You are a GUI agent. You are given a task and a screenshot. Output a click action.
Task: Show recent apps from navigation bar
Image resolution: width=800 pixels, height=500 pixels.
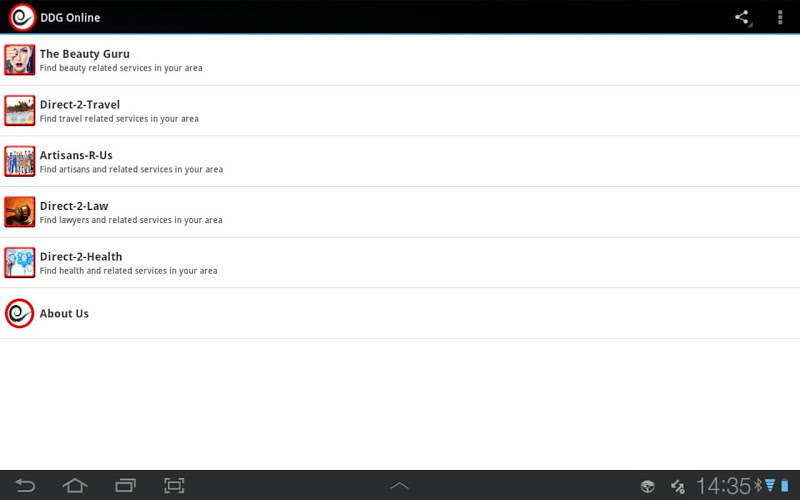(x=125, y=485)
